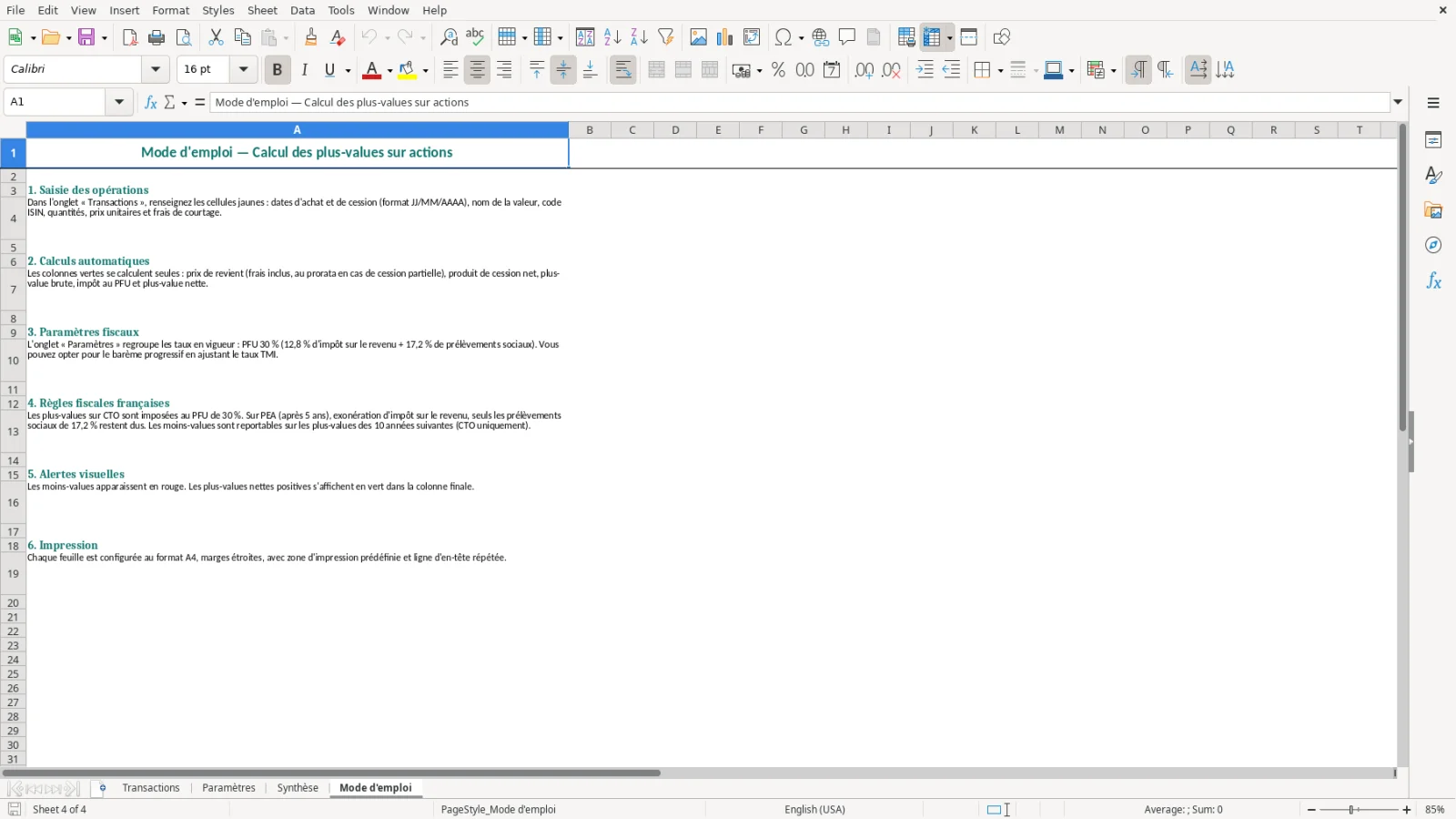Viewport: 1456px width, 819px height.
Task: Switch to Transactions sheet tab
Action: click(151, 788)
